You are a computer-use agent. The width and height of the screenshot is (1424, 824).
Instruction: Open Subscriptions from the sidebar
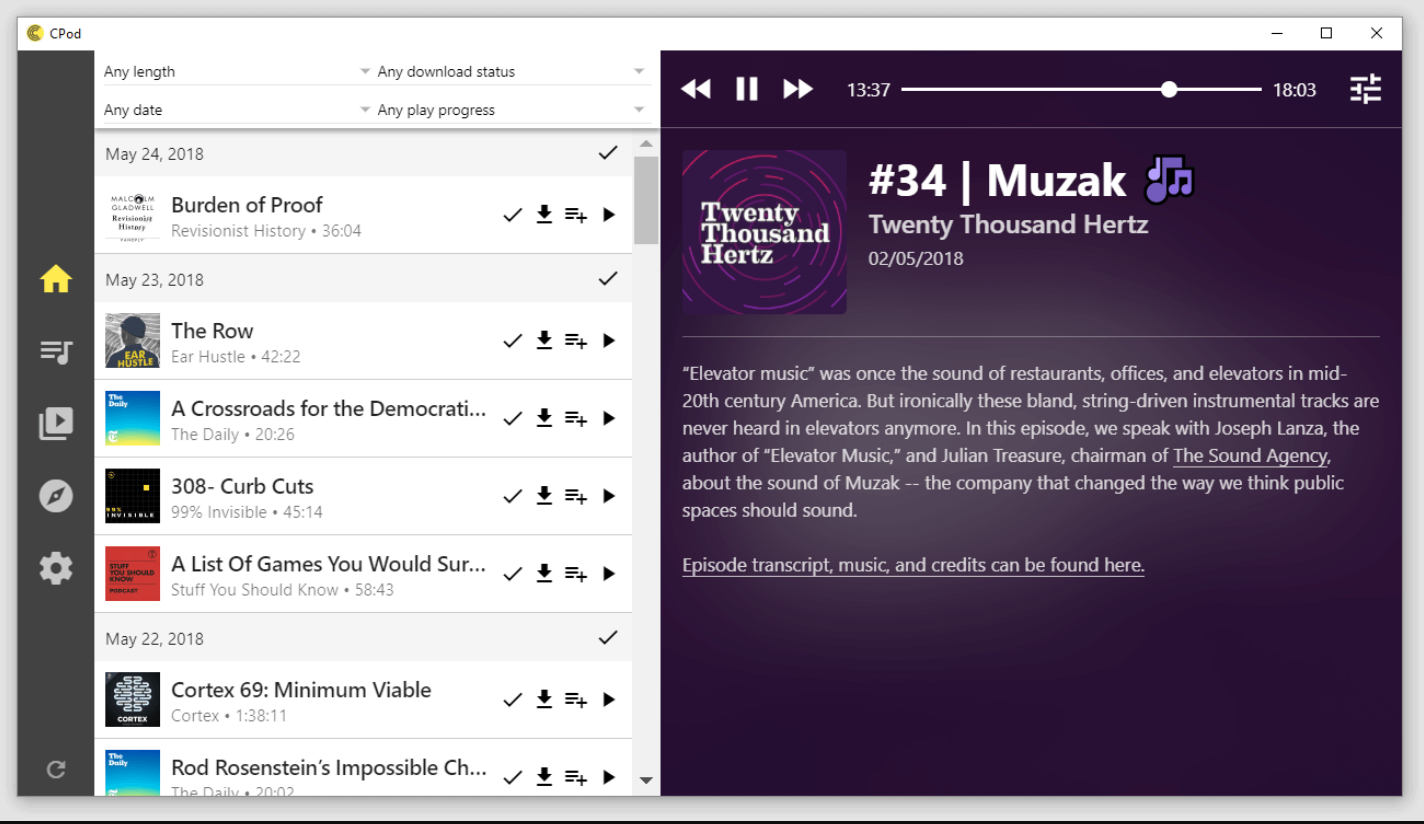point(56,424)
